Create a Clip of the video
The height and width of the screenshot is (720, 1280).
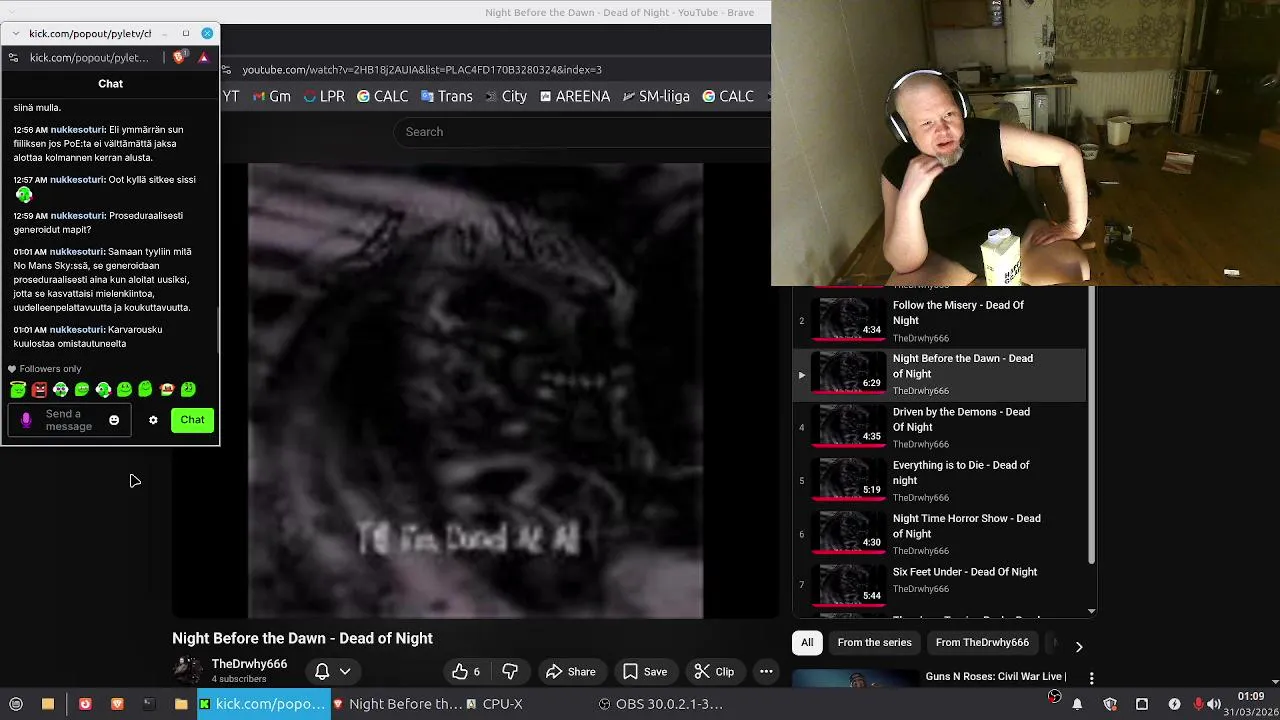[x=714, y=672]
